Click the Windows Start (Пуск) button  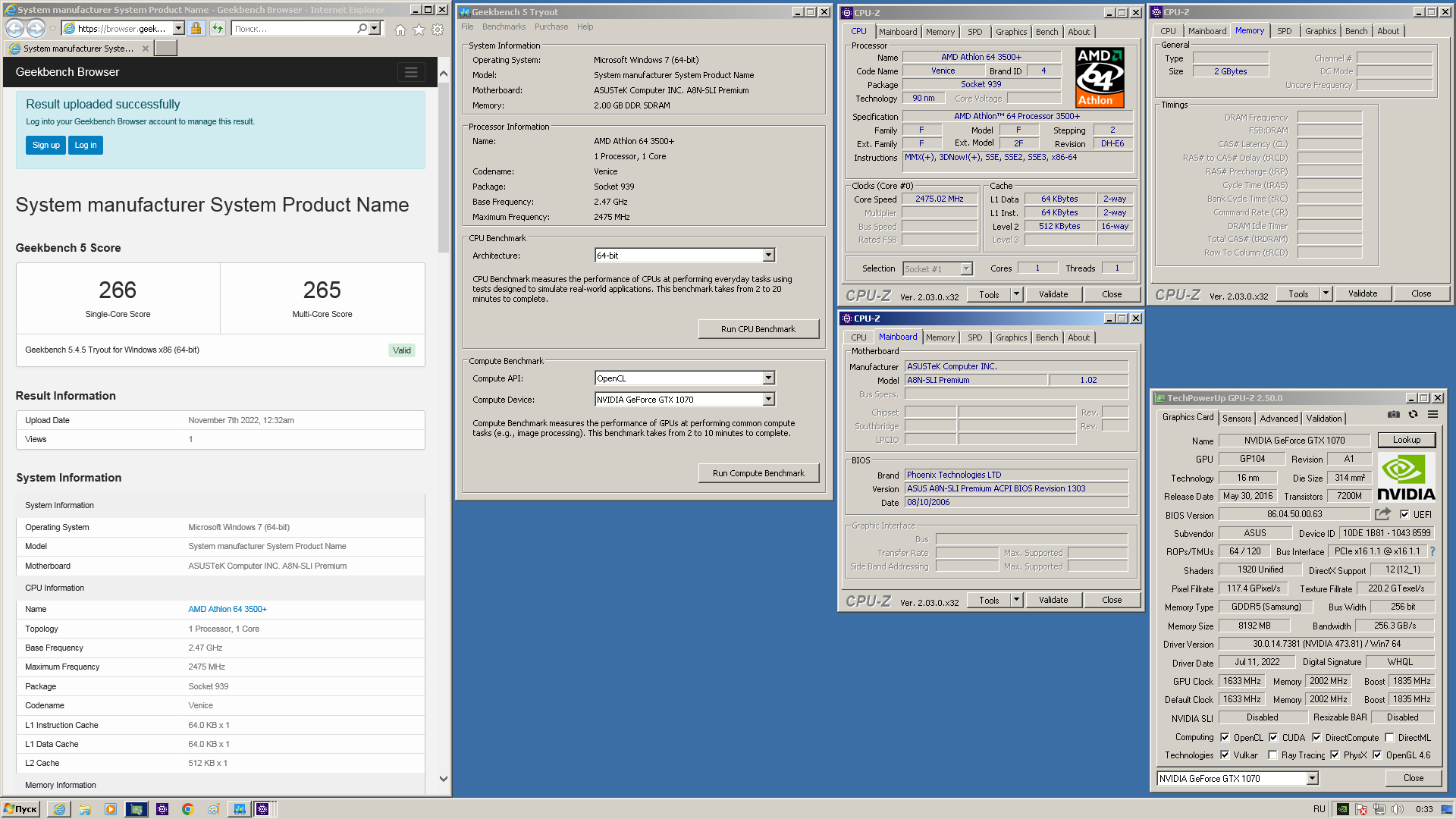(20, 809)
